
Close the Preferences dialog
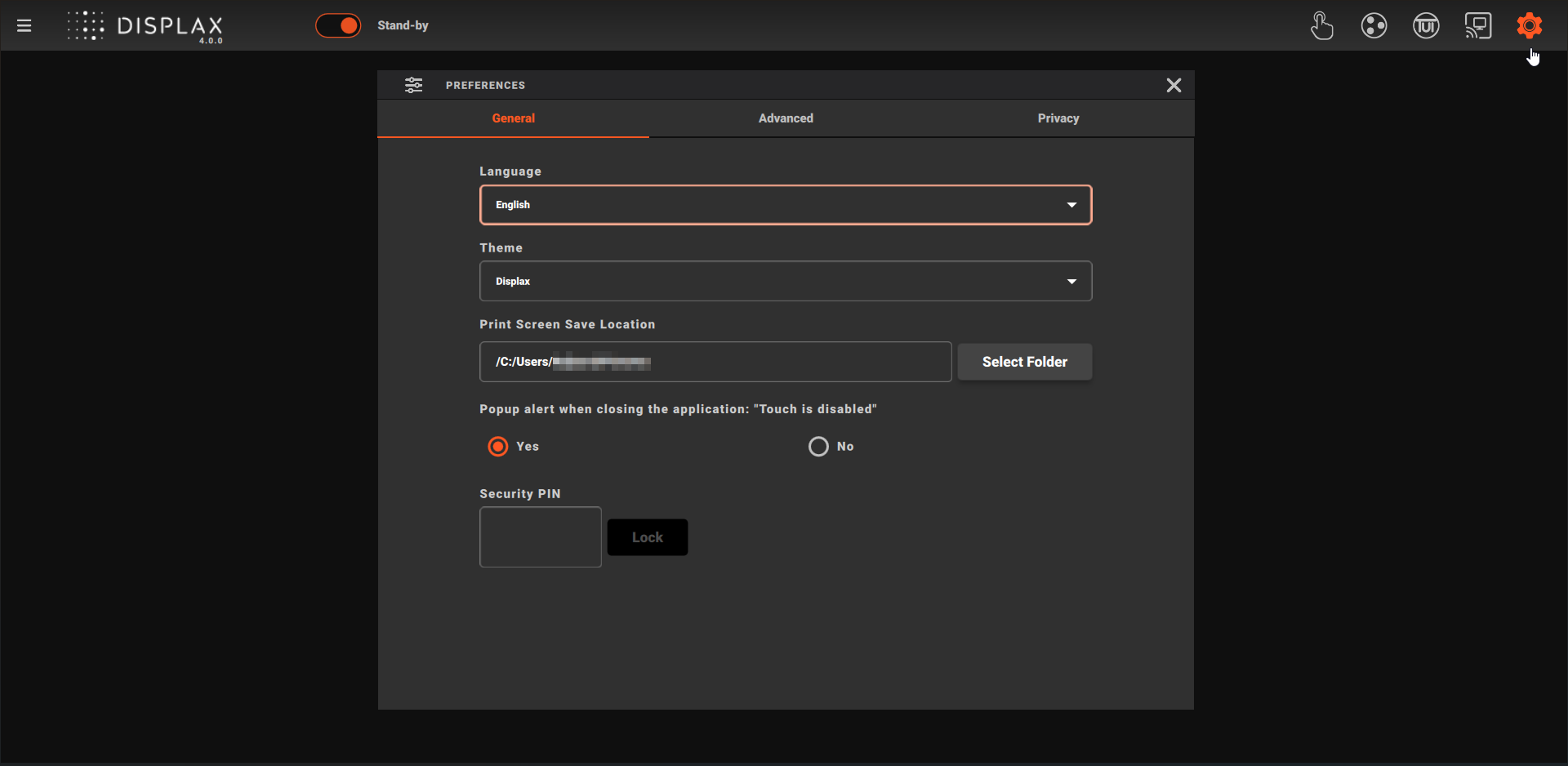[1174, 86]
